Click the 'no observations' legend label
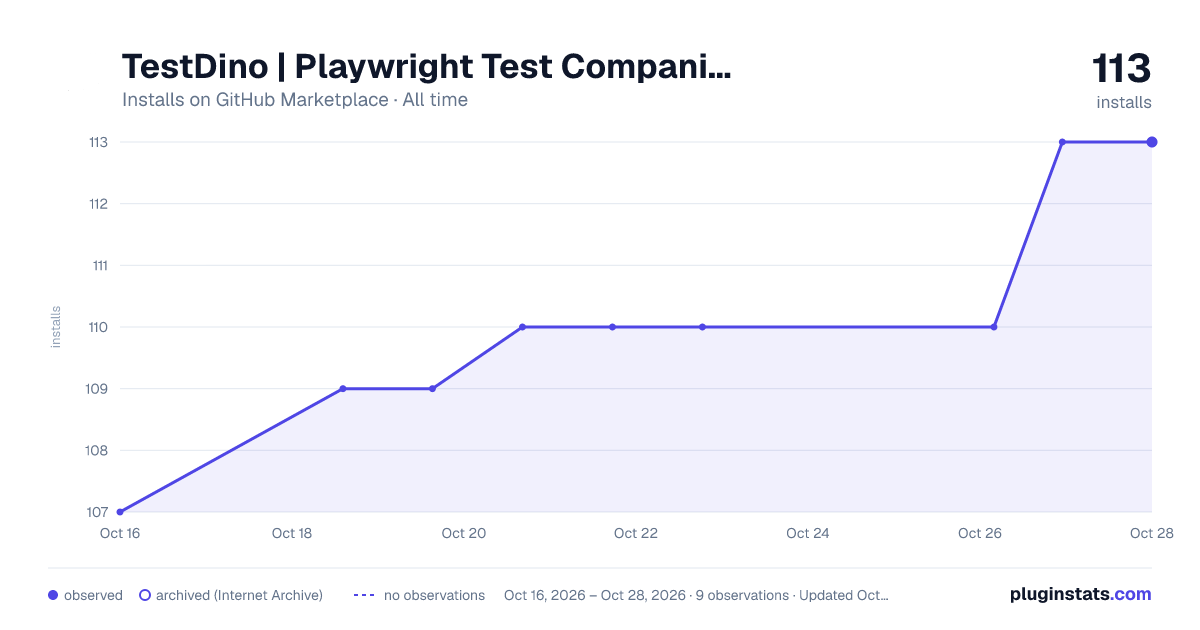 point(434,595)
